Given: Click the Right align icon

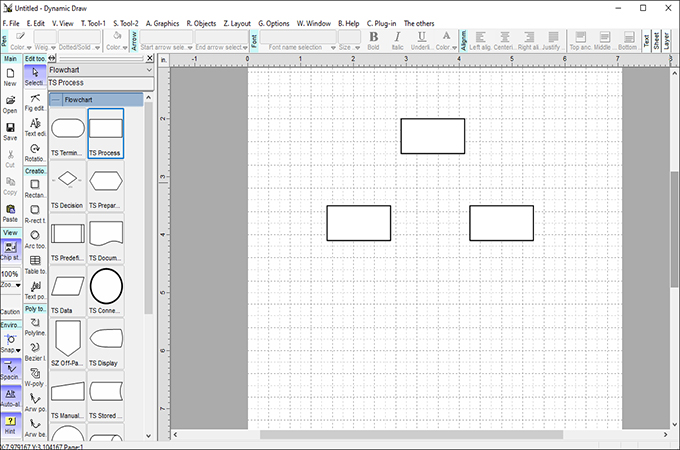Looking at the screenshot, I should 529,41.
